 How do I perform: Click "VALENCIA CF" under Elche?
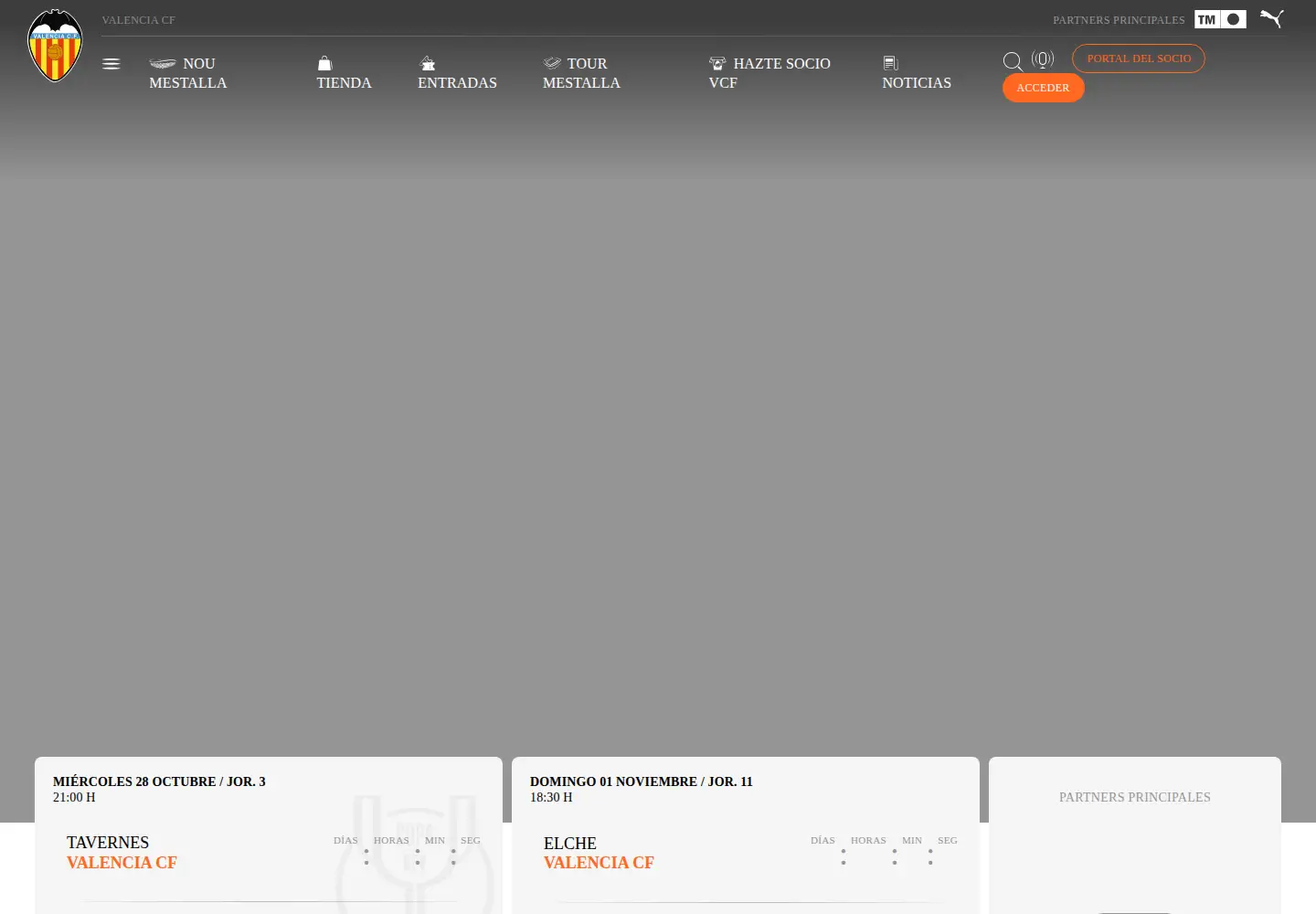coord(599,863)
